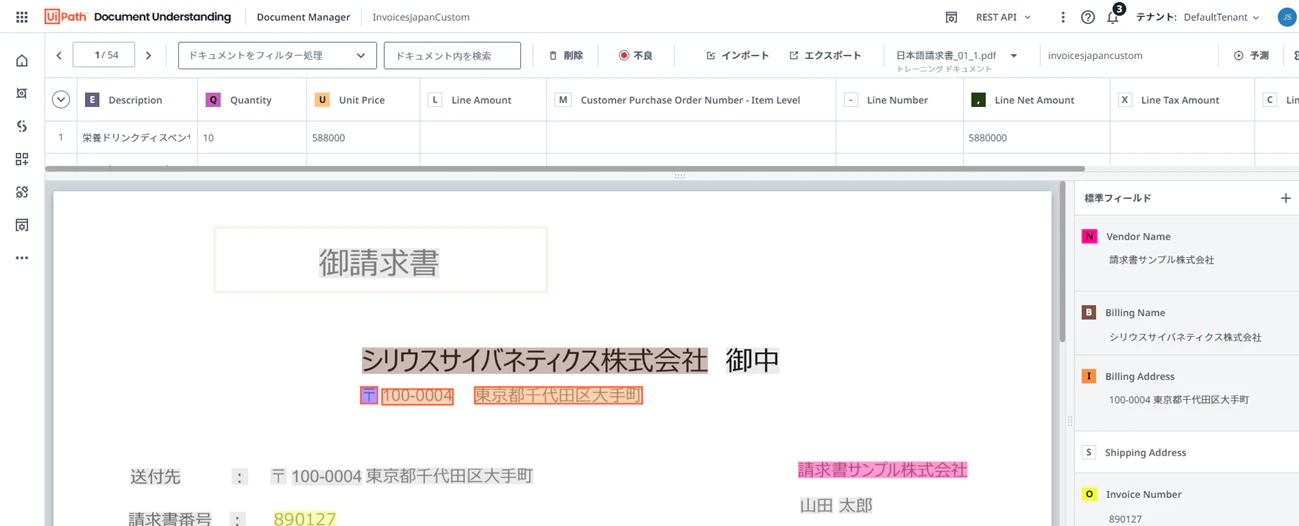This screenshot has height=526, width=1299.
Task: Click the pane splitter grip handle
Action: pos(680,176)
